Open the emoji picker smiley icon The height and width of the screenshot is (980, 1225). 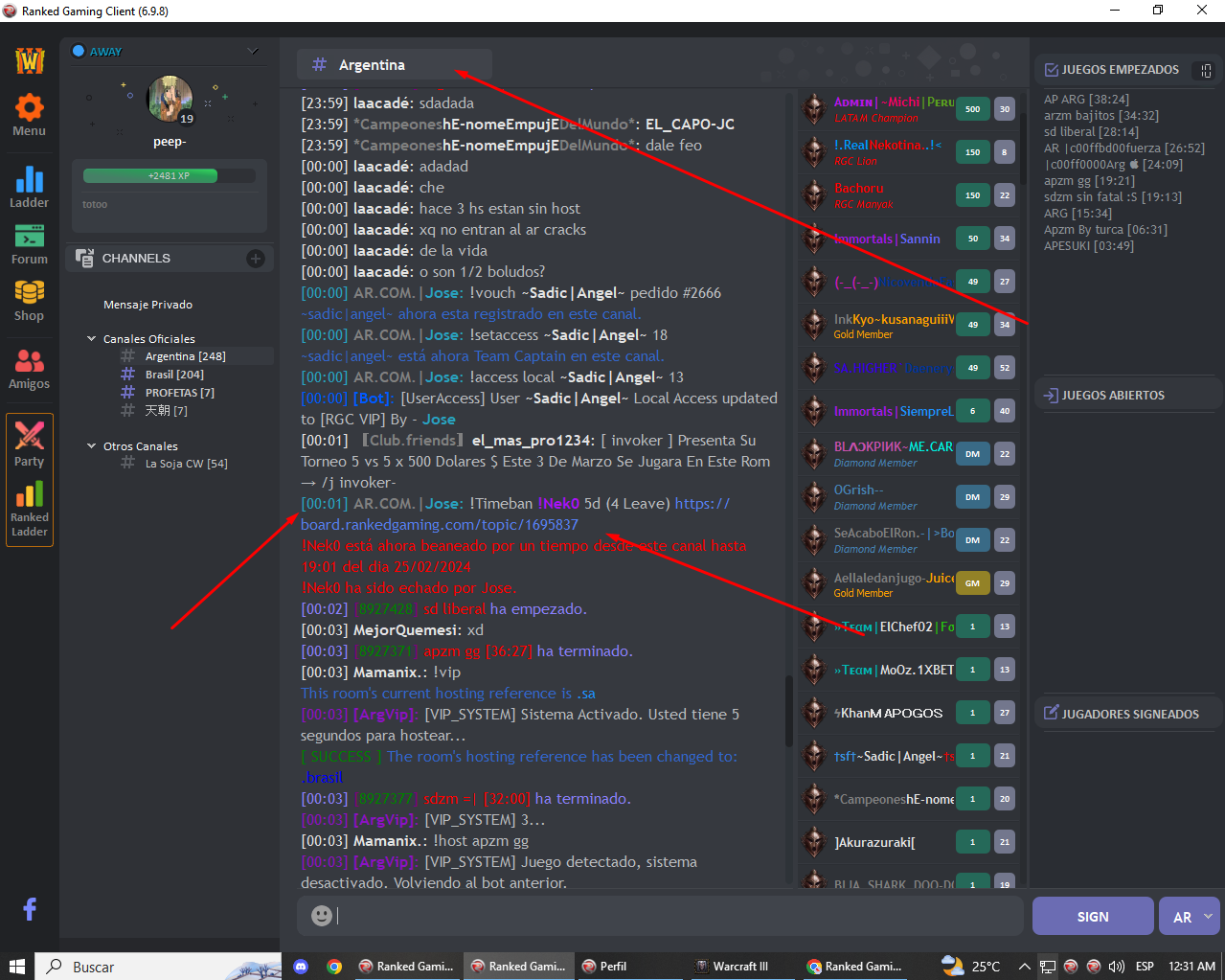pyautogui.click(x=322, y=916)
